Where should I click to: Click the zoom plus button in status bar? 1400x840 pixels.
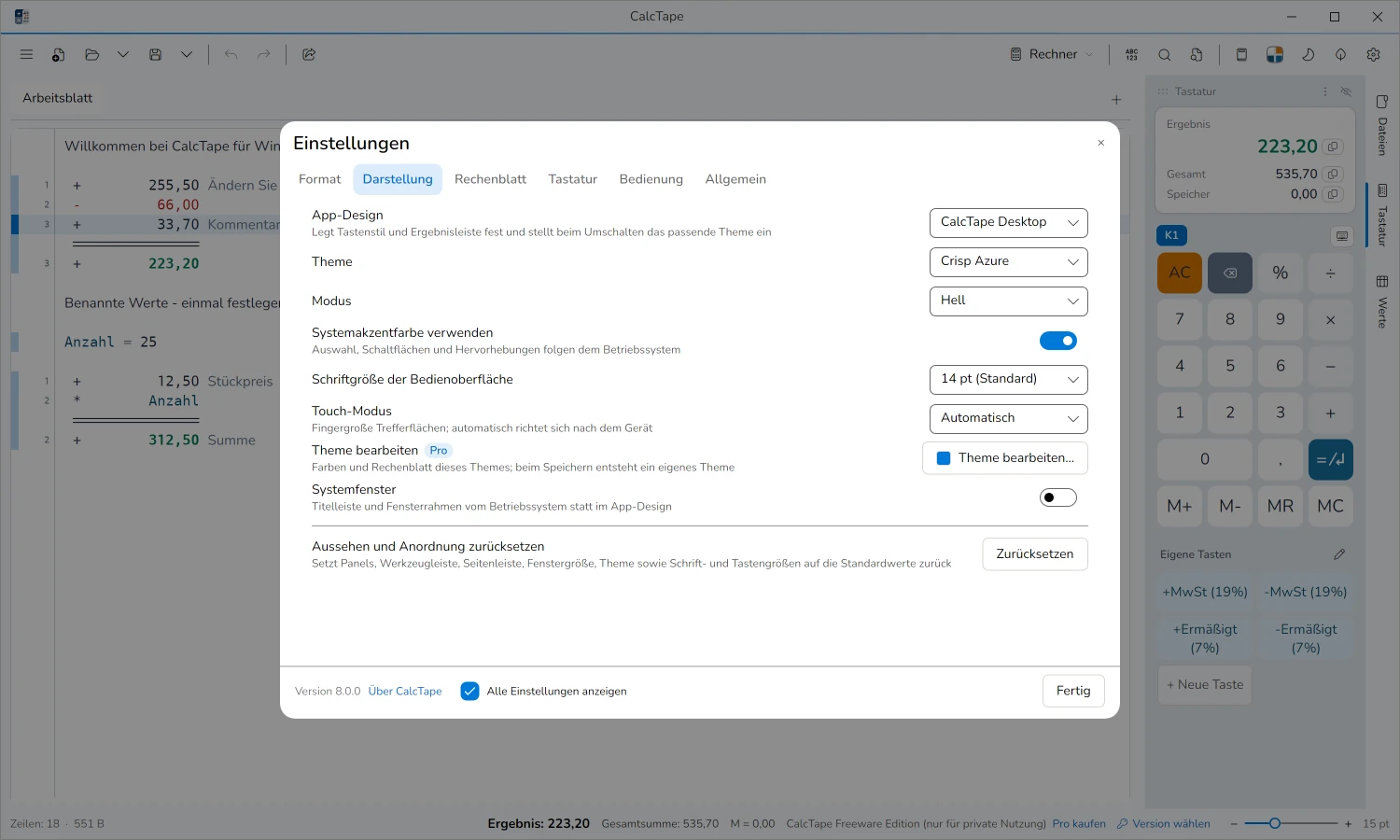[1348, 824]
